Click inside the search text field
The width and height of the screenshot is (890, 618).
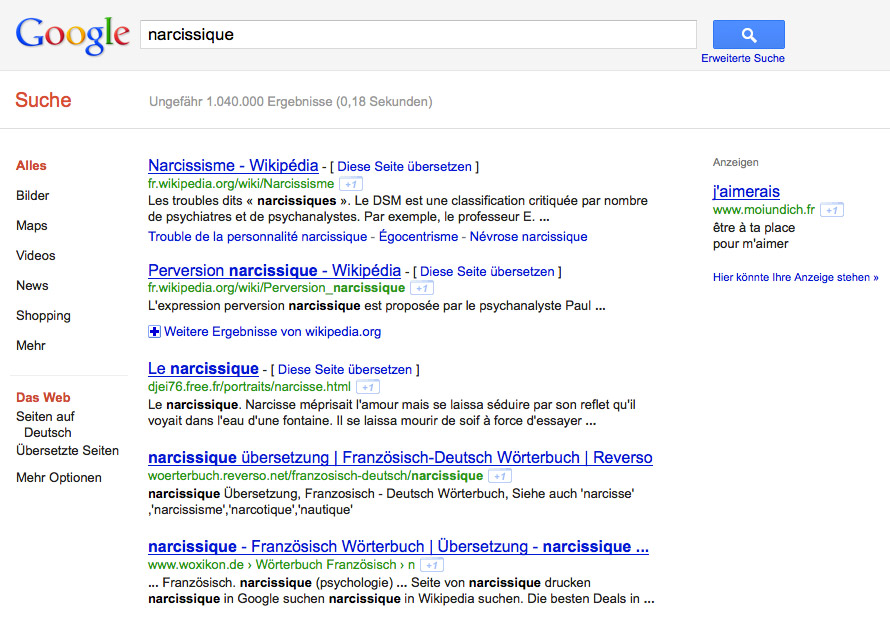click(418, 35)
